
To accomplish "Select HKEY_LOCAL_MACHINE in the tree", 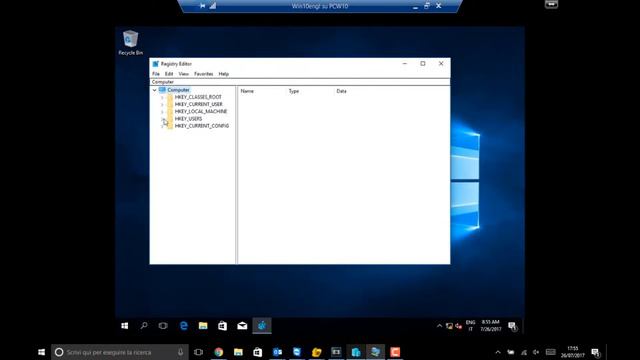I will [201, 111].
